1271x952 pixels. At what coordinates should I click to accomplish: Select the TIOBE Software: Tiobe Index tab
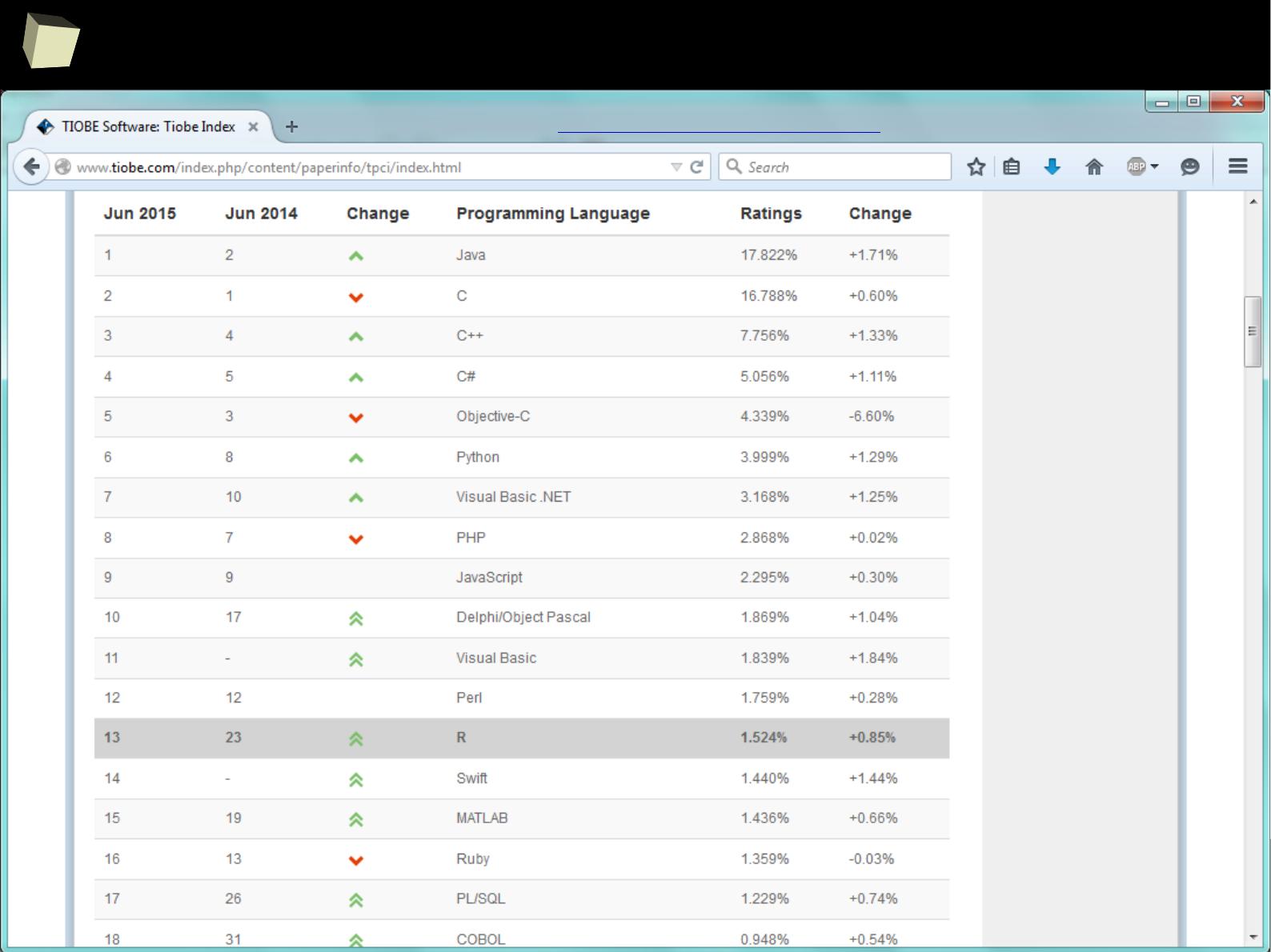(148, 126)
